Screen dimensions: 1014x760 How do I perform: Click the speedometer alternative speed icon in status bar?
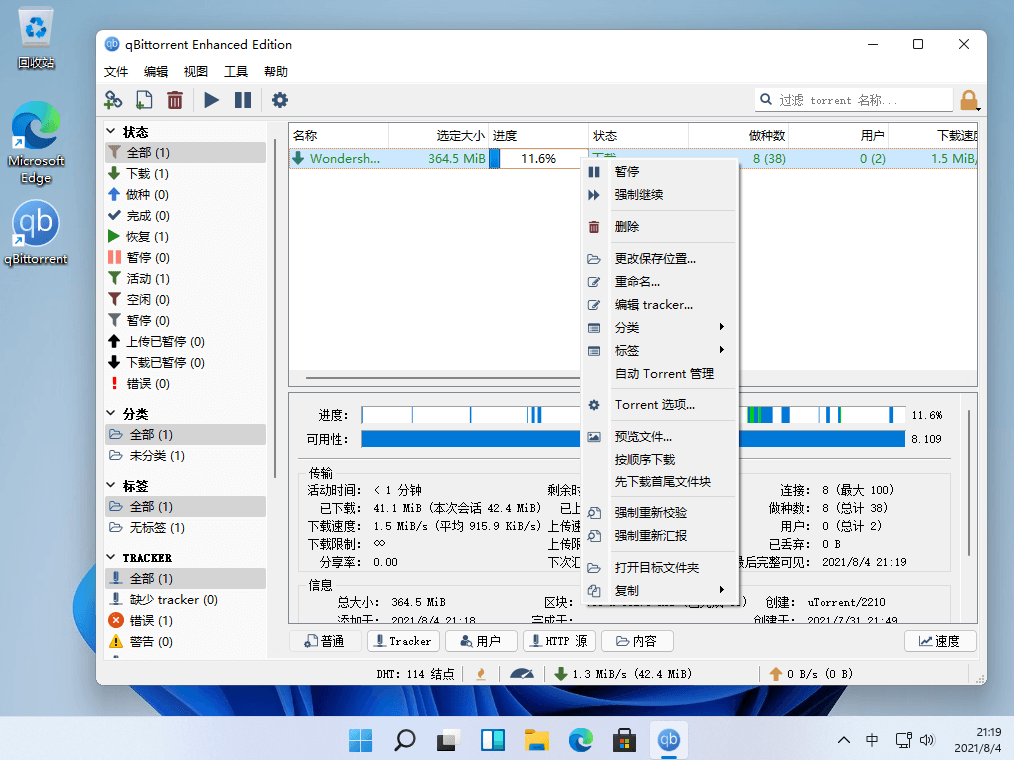click(x=521, y=674)
